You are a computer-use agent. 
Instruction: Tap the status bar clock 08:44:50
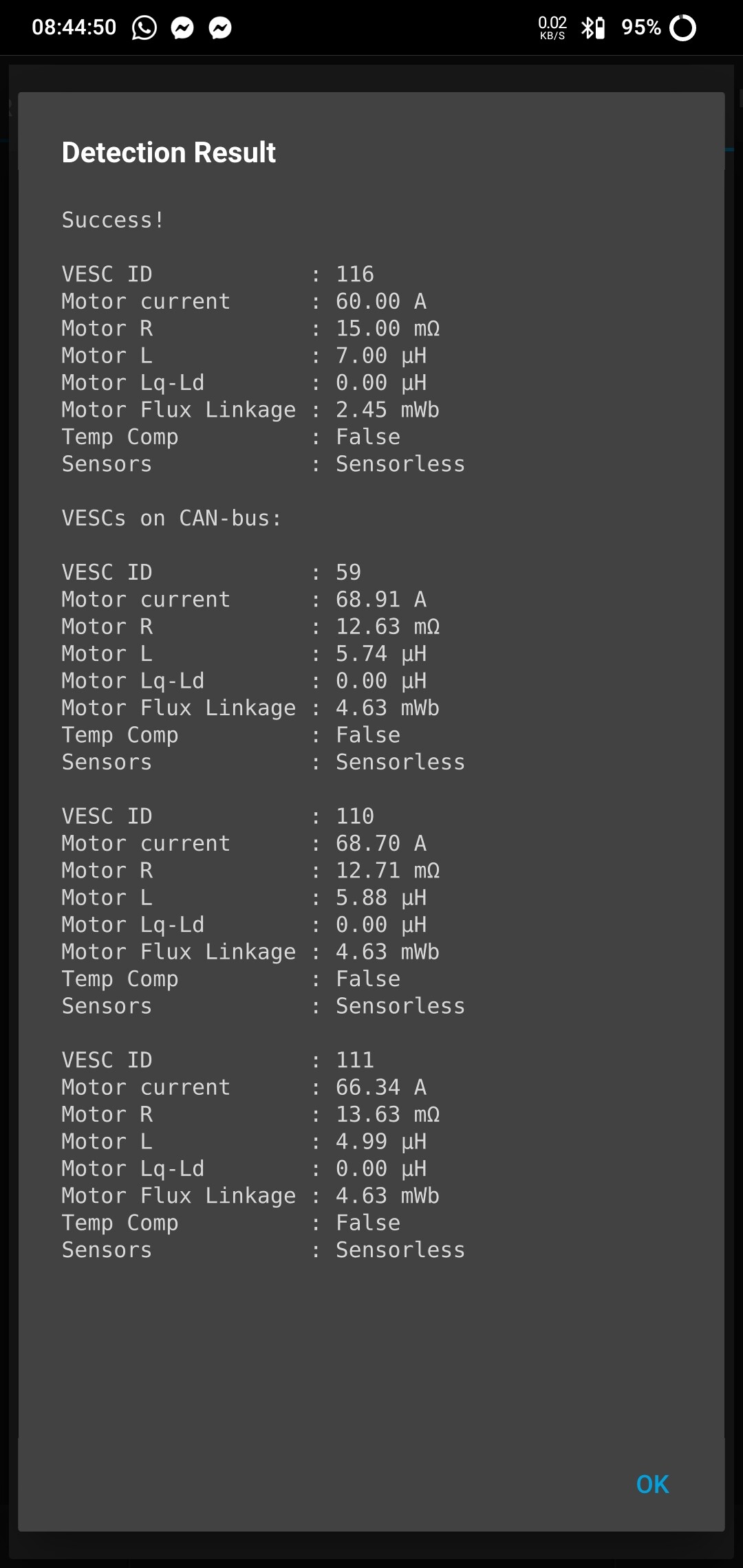74,28
